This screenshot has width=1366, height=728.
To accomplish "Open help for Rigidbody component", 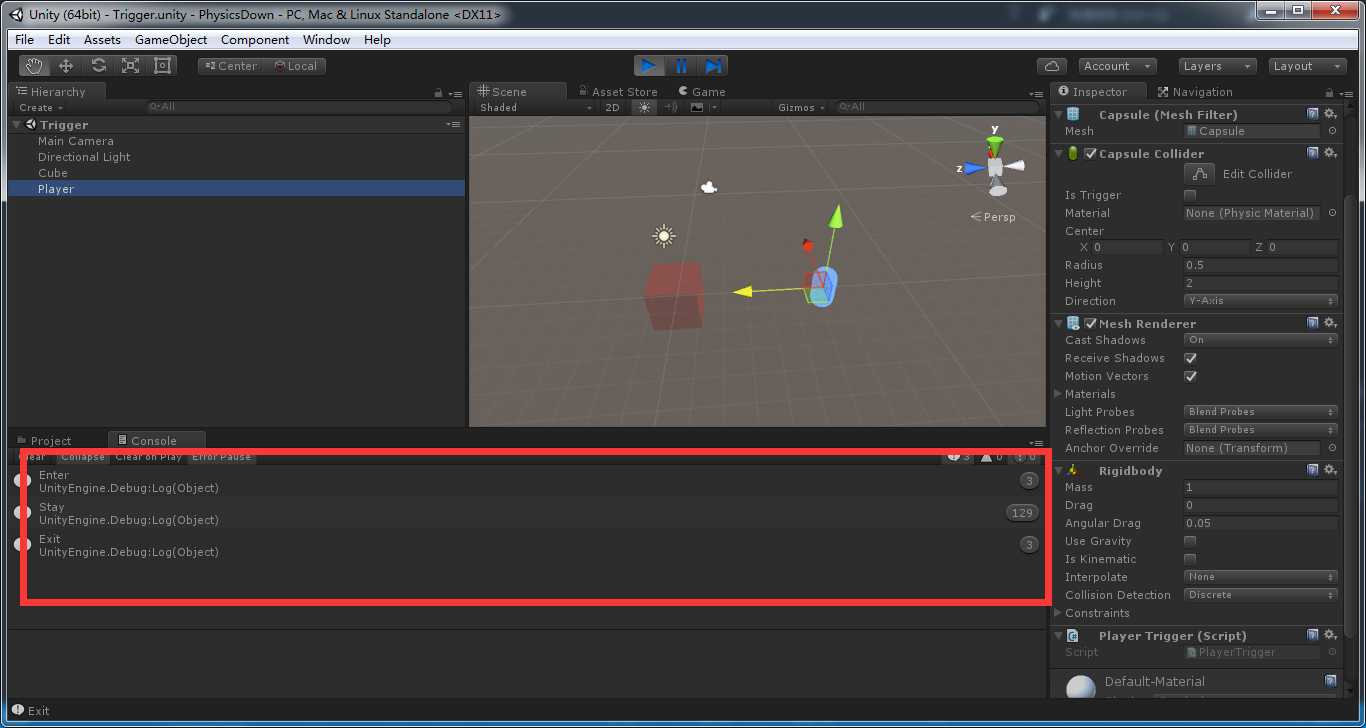I will coord(1313,470).
